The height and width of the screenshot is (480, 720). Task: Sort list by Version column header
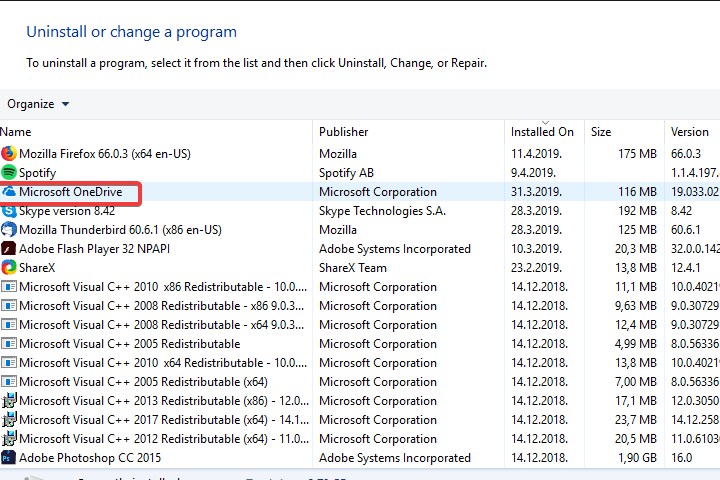click(690, 132)
